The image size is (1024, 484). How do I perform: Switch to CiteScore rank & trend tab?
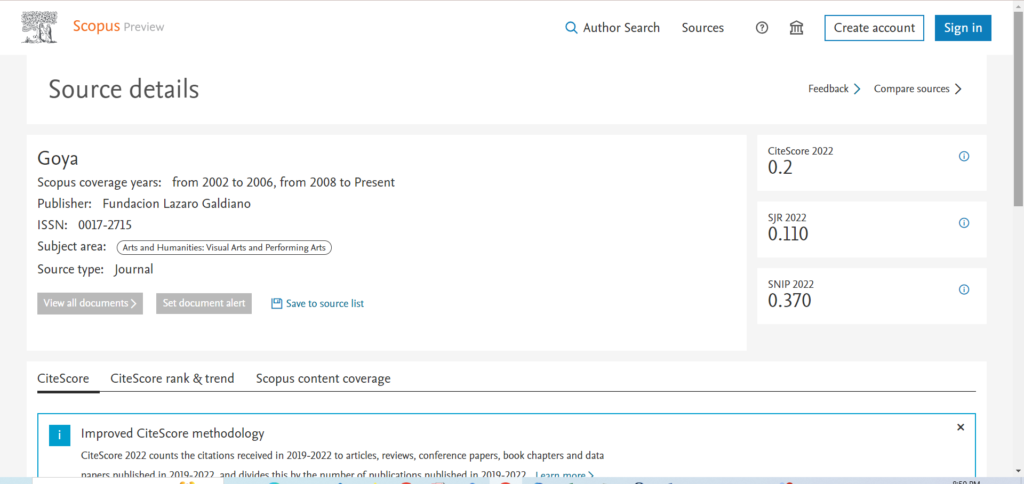[x=172, y=378]
